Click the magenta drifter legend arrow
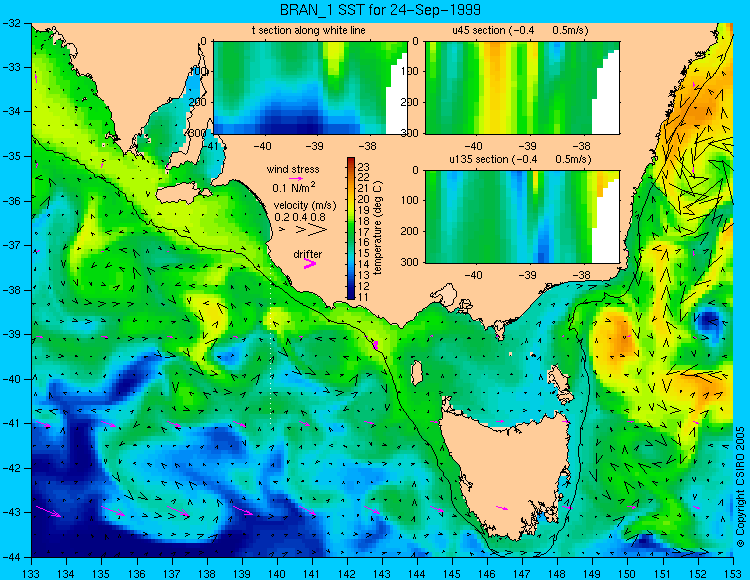 point(310,264)
